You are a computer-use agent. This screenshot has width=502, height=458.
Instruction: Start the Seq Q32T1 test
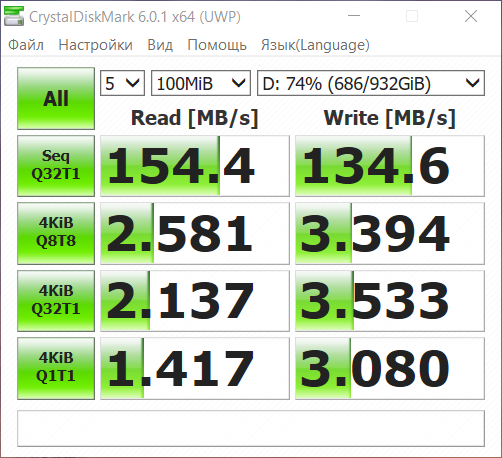coord(56,166)
